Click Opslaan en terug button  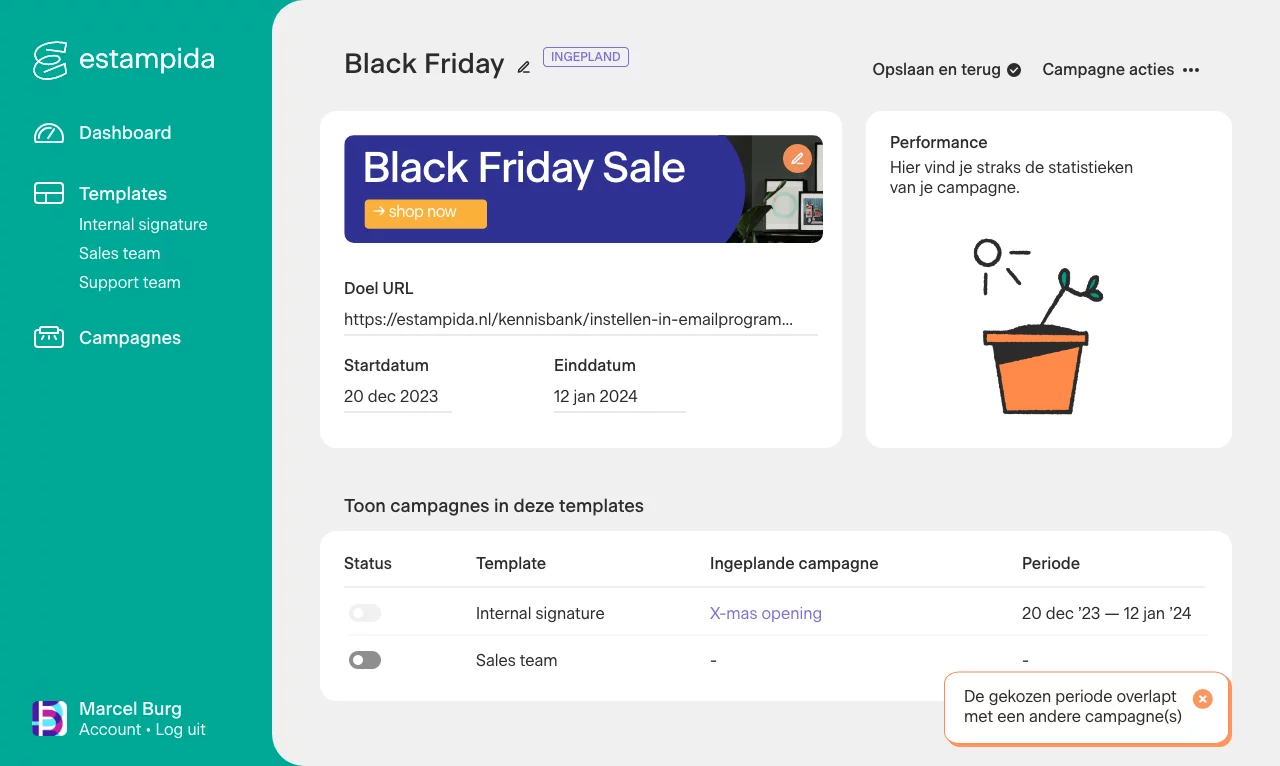(946, 70)
